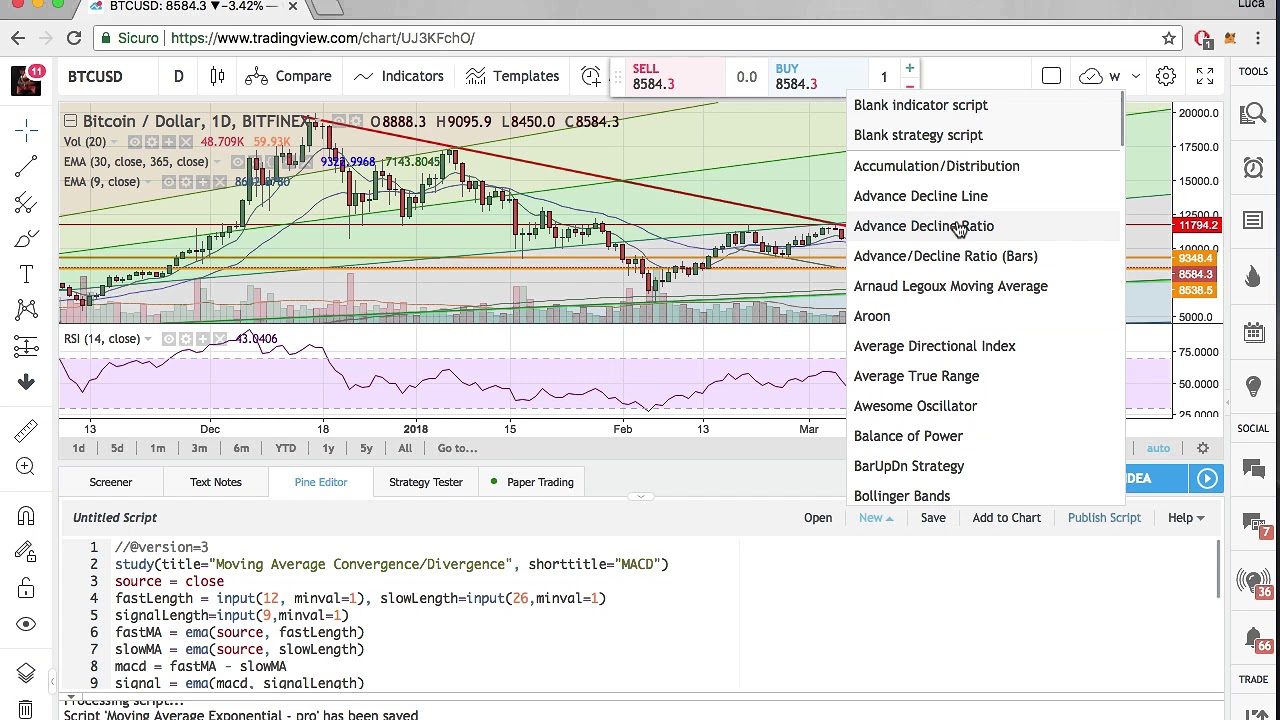Screen dimensions: 1280x720
Task: Click the down arrow icon tool
Action: 26,382
